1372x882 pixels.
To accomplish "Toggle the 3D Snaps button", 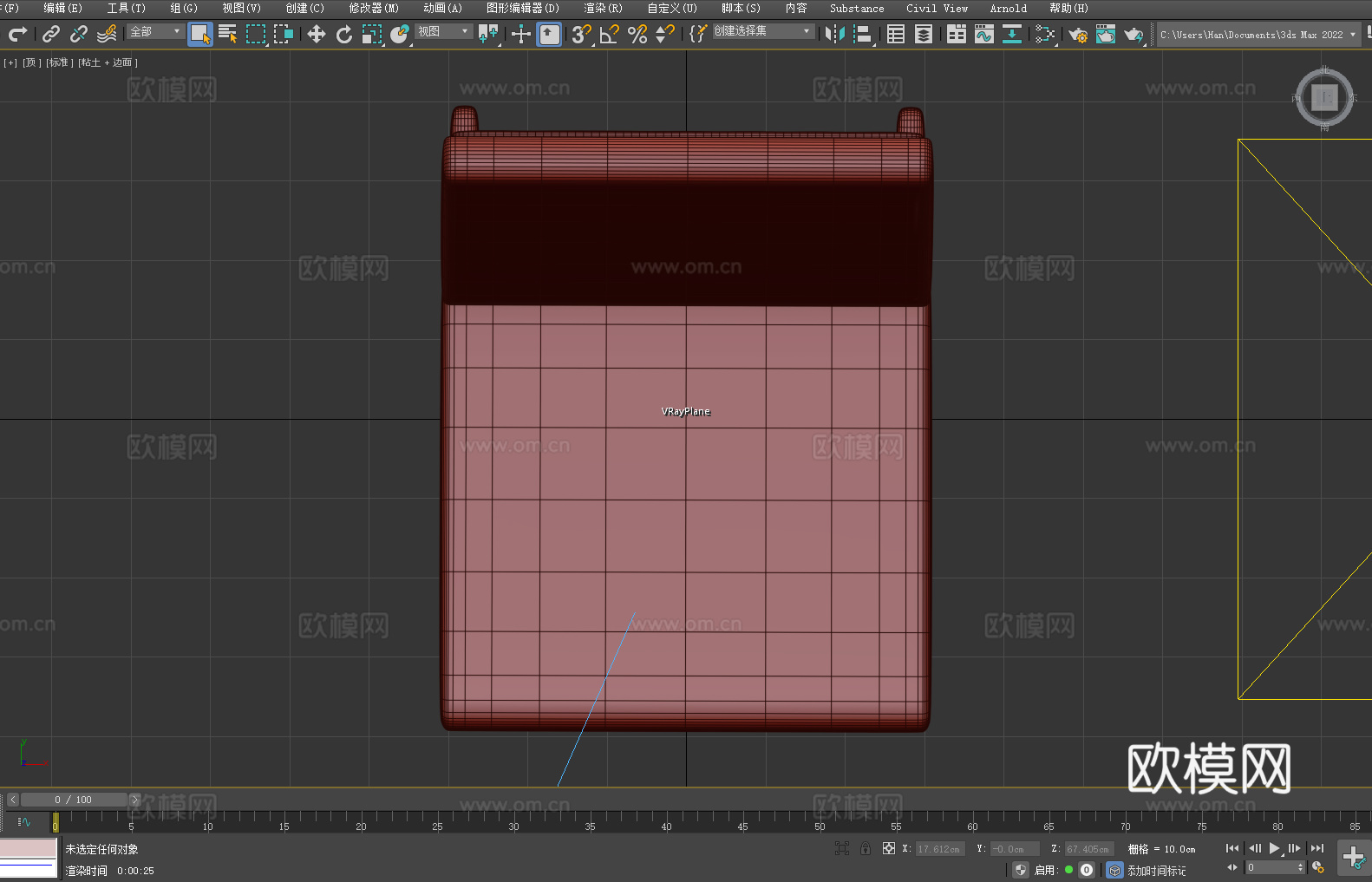I will tap(582, 34).
